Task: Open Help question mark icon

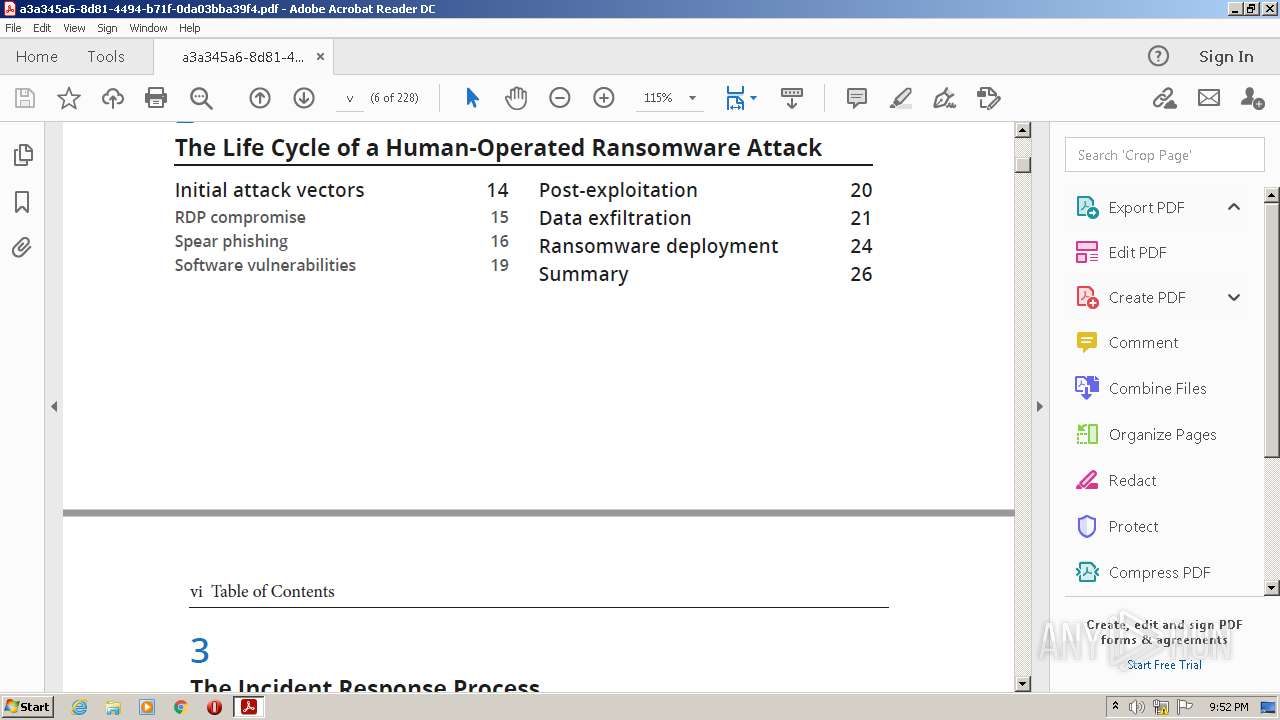Action: coord(1158,56)
